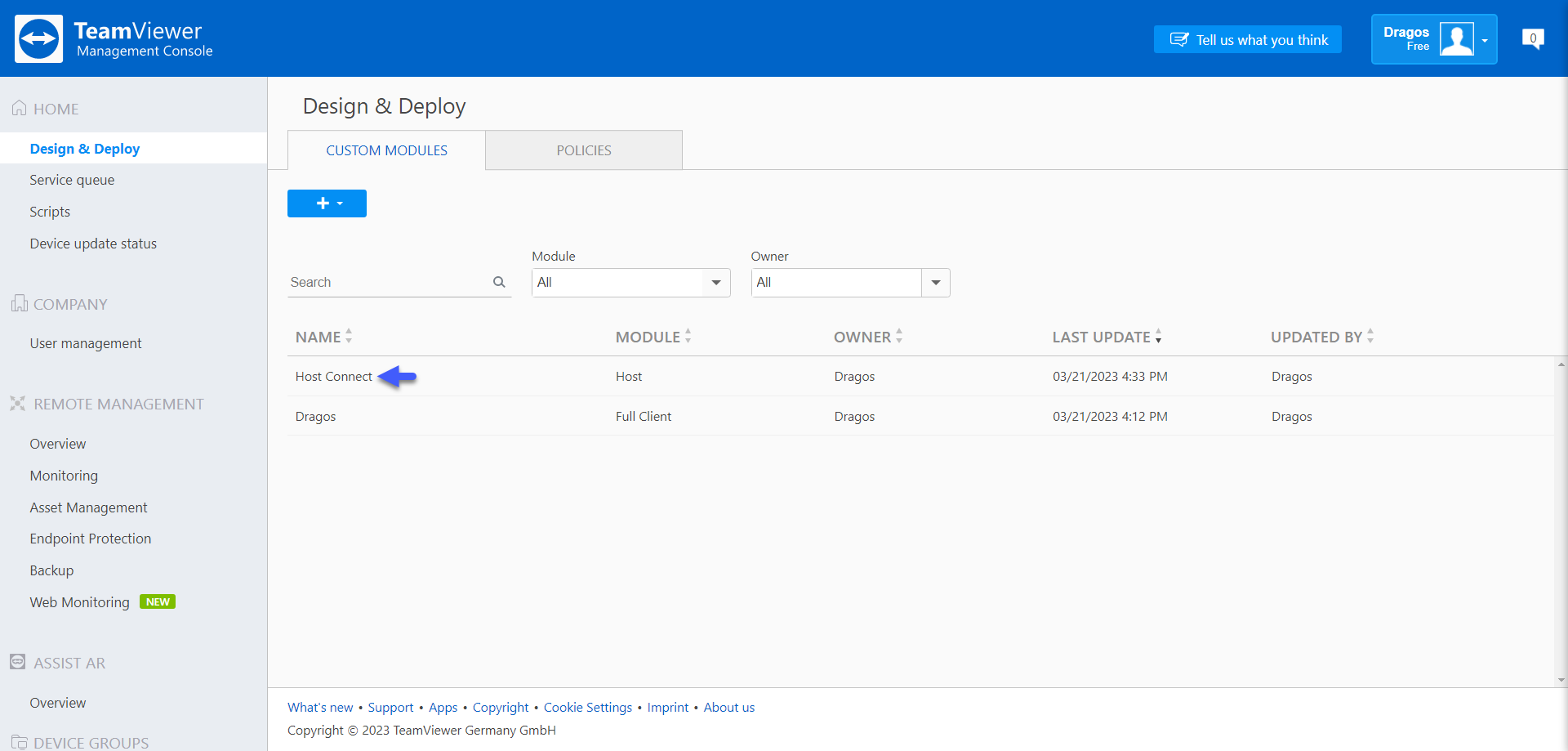Open Design & Deploy in sidebar
This screenshot has width=1568, height=751.
[x=85, y=149]
